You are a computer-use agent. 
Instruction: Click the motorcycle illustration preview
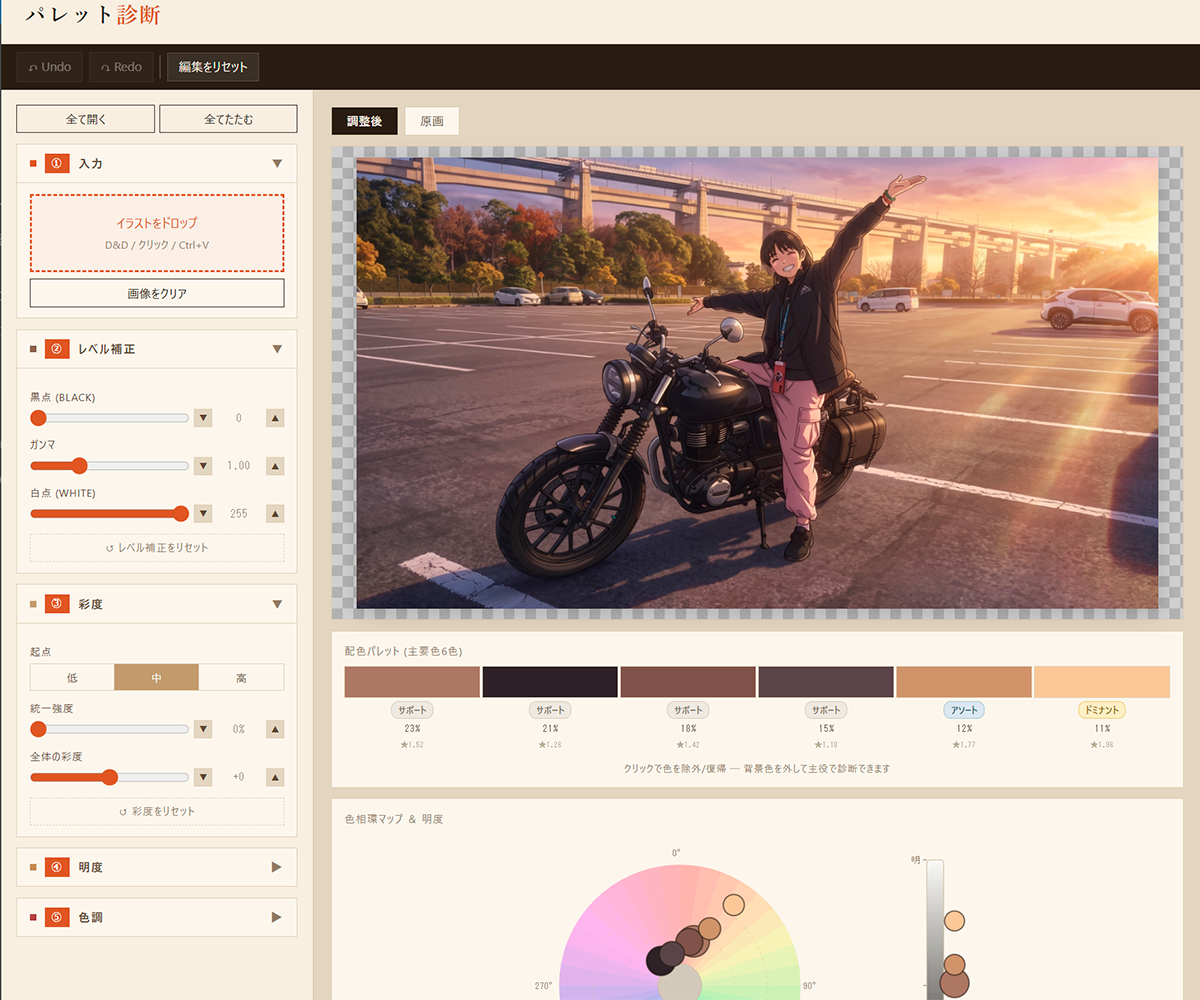tap(757, 382)
